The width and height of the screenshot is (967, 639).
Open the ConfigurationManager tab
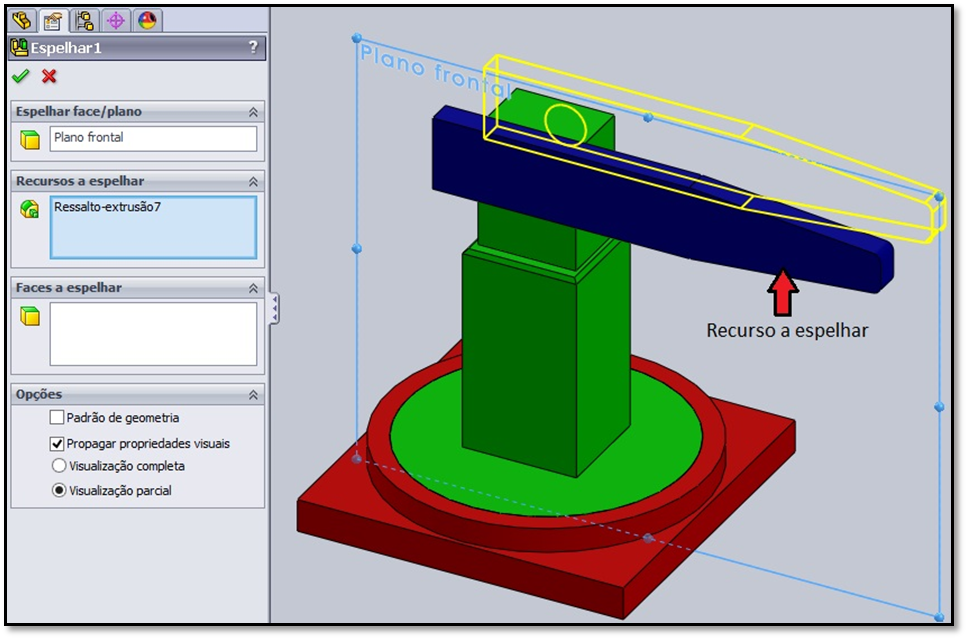click(x=83, y=18)
